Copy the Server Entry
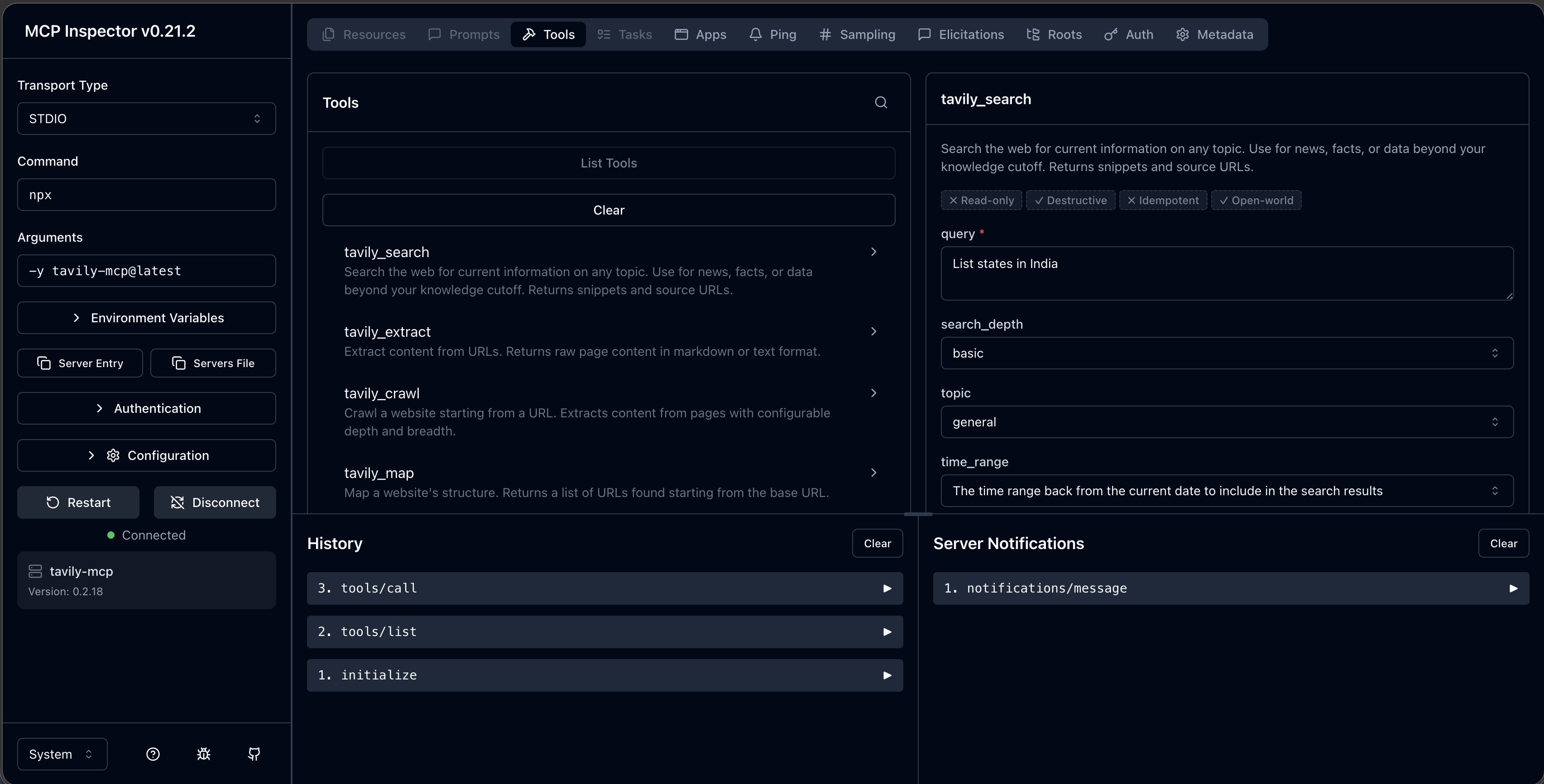The width and height of the screenshot is (1544, 784). [80, 363]
